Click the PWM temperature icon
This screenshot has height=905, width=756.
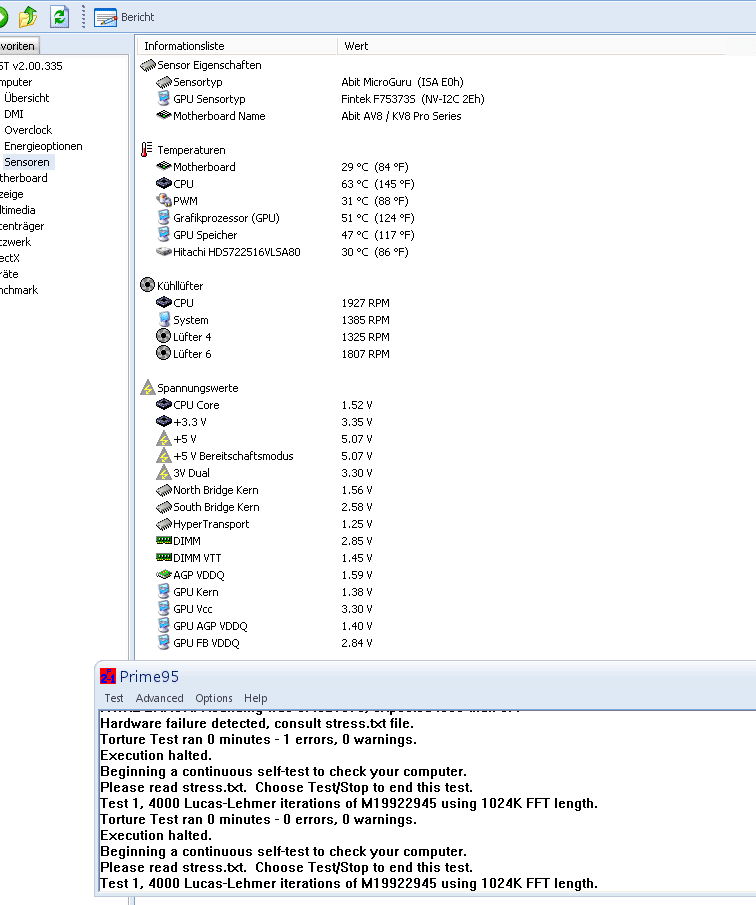(164, 200)
